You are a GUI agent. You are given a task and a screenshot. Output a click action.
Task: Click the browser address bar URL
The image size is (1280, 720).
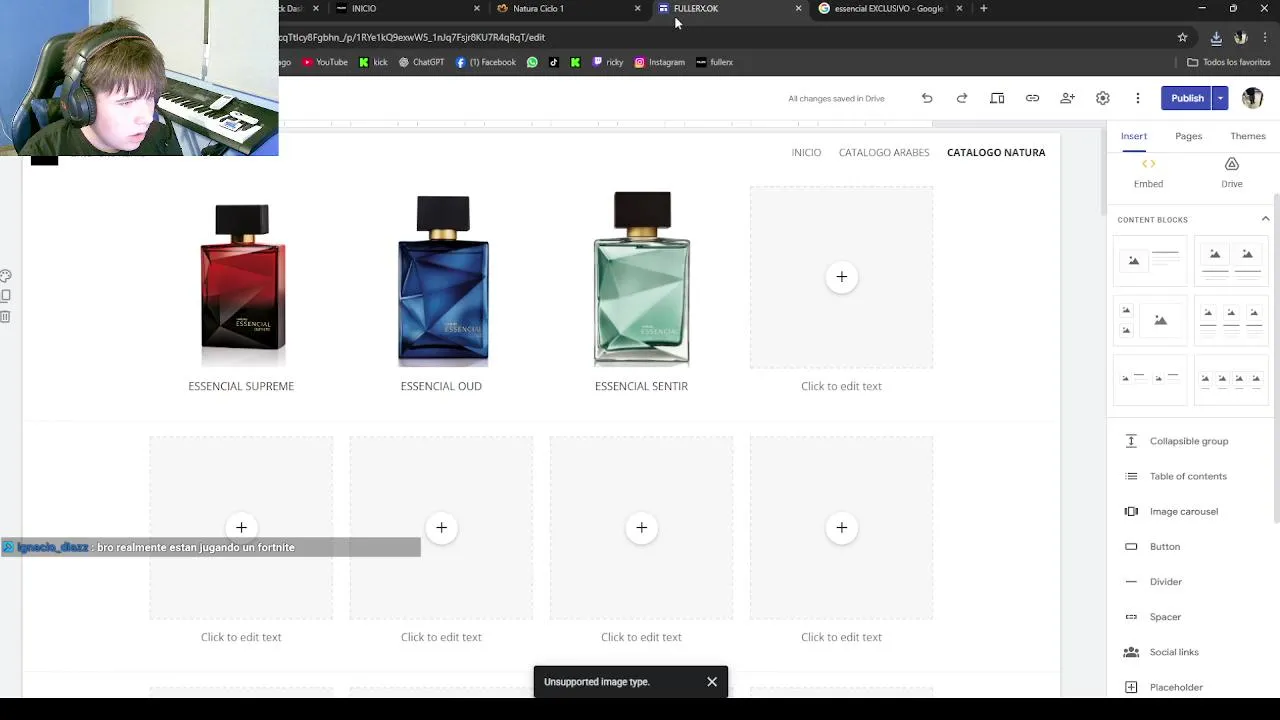[x=412, y=37]
